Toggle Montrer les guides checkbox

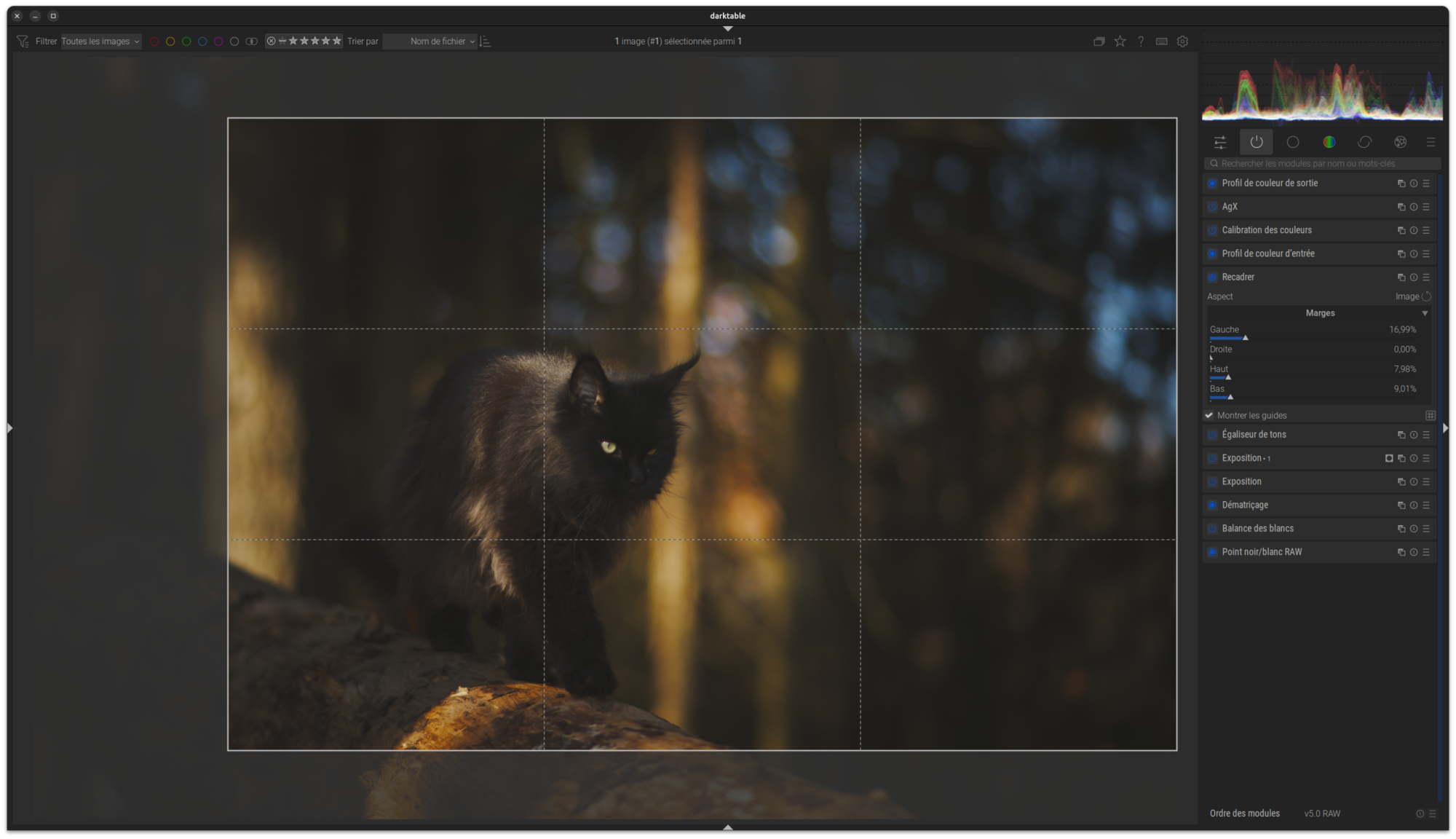pos(1209,416)
